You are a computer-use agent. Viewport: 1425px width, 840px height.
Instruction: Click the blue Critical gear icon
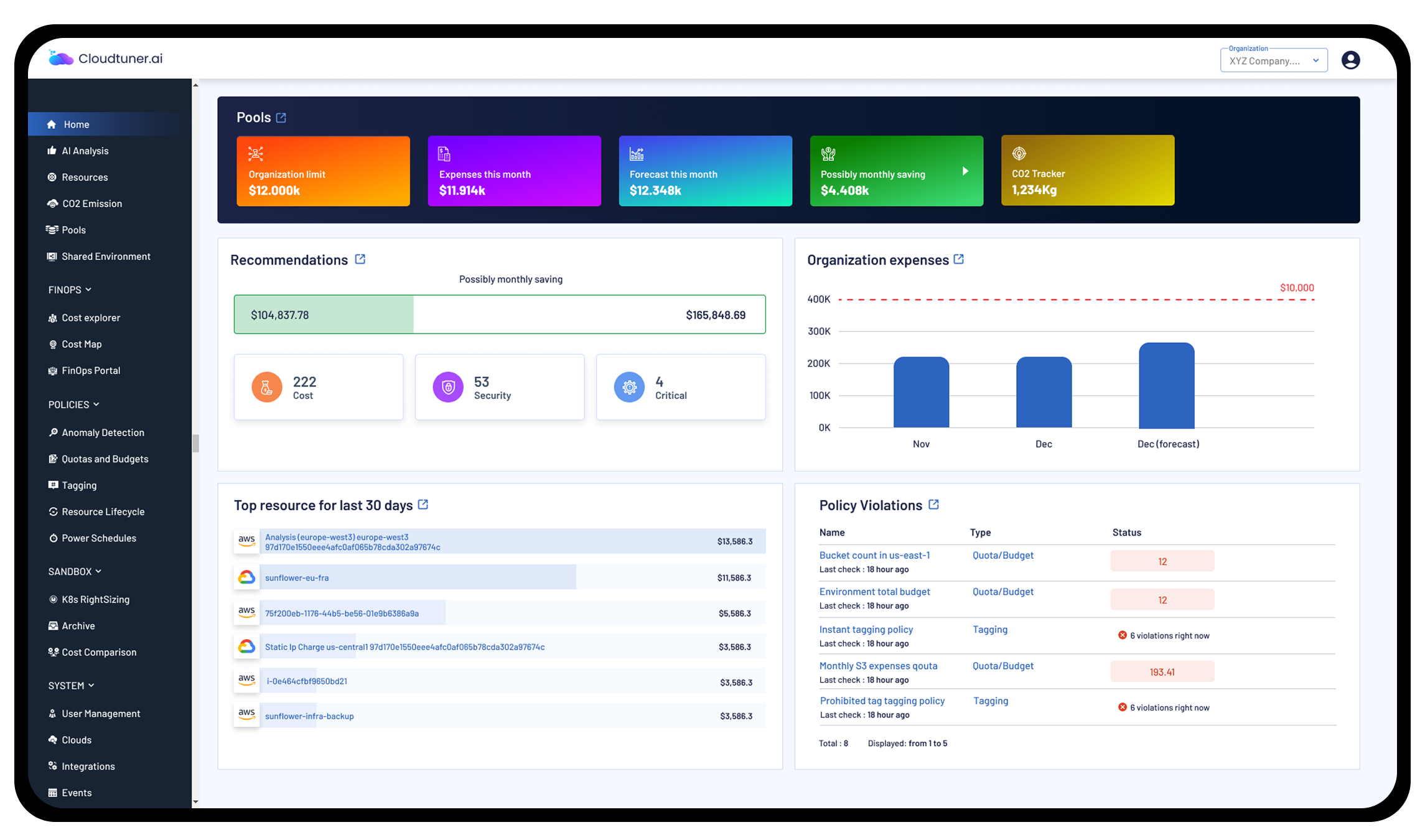[x=629, y=388]
